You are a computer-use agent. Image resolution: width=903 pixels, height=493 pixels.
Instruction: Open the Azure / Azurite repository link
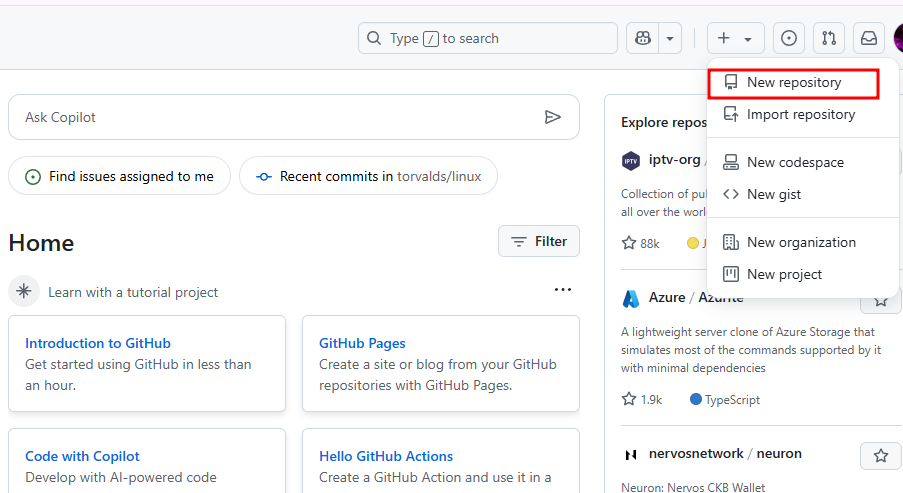coord(696,298)
